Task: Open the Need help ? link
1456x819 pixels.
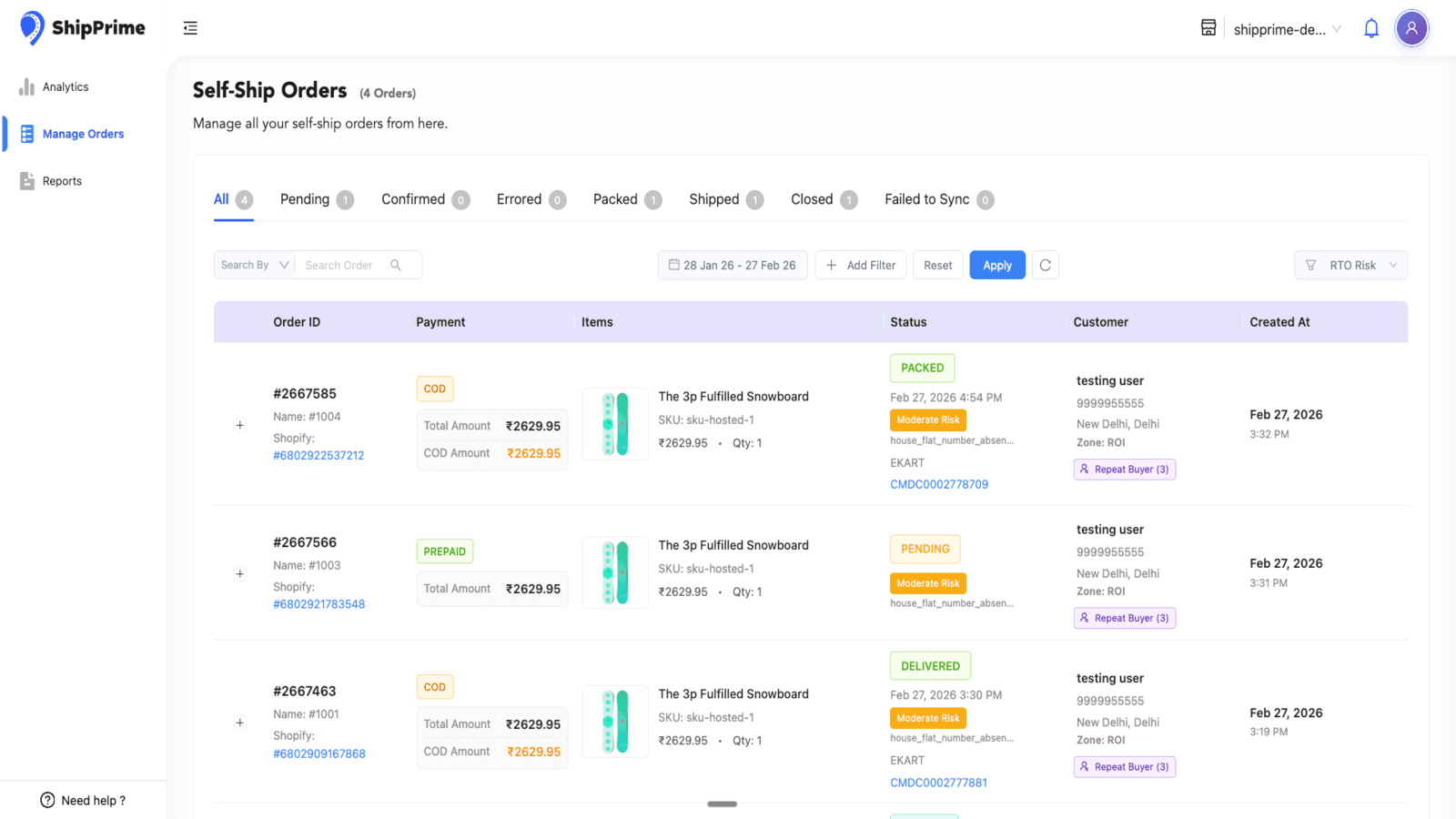Action: point(83,801)
